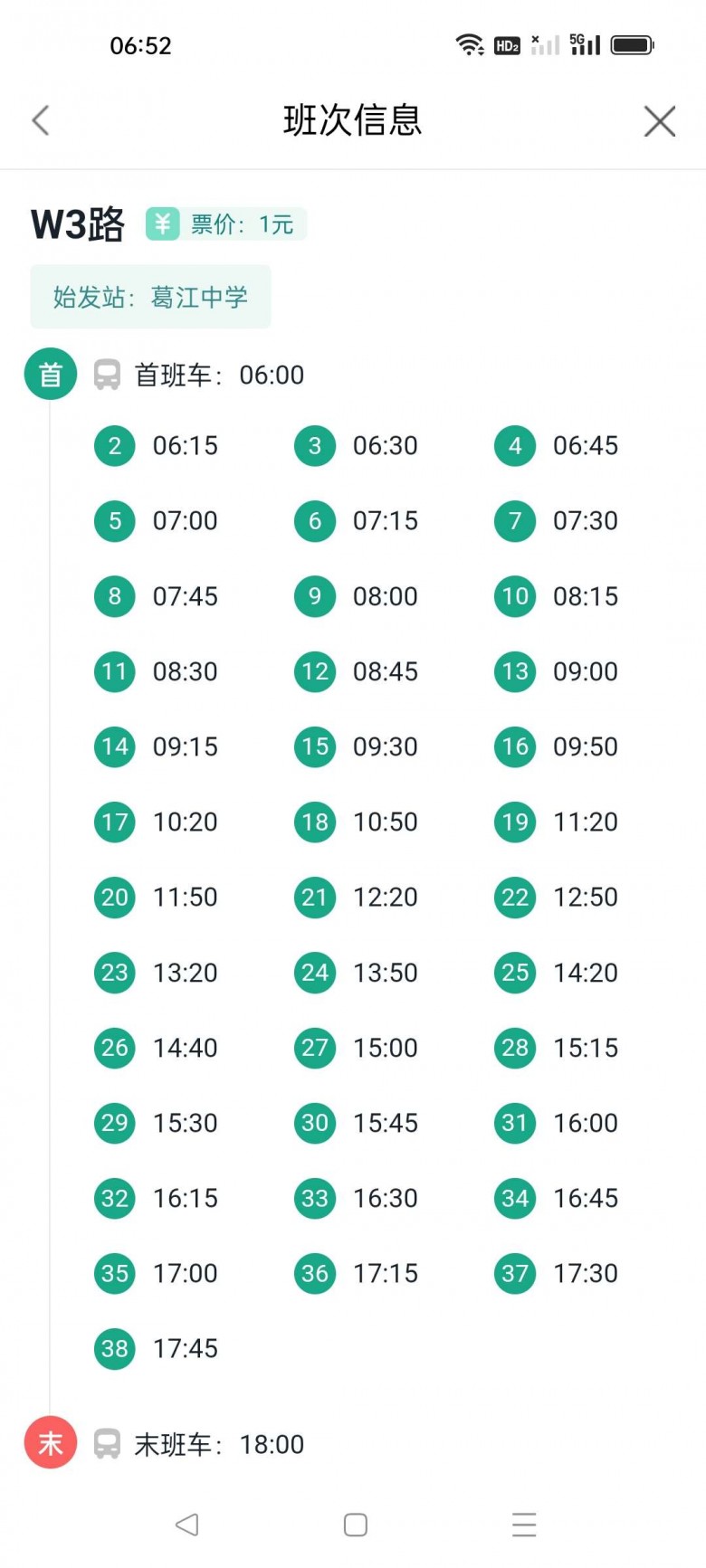Tap the yuan ticket price icon

click(x=163, y=223)
